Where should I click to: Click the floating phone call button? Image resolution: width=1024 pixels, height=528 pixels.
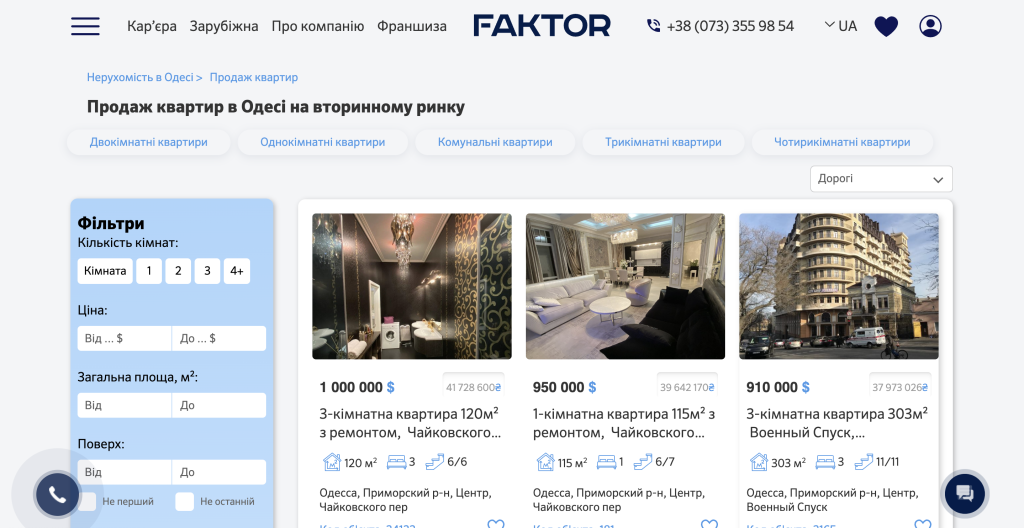click(x=57, y=495)
